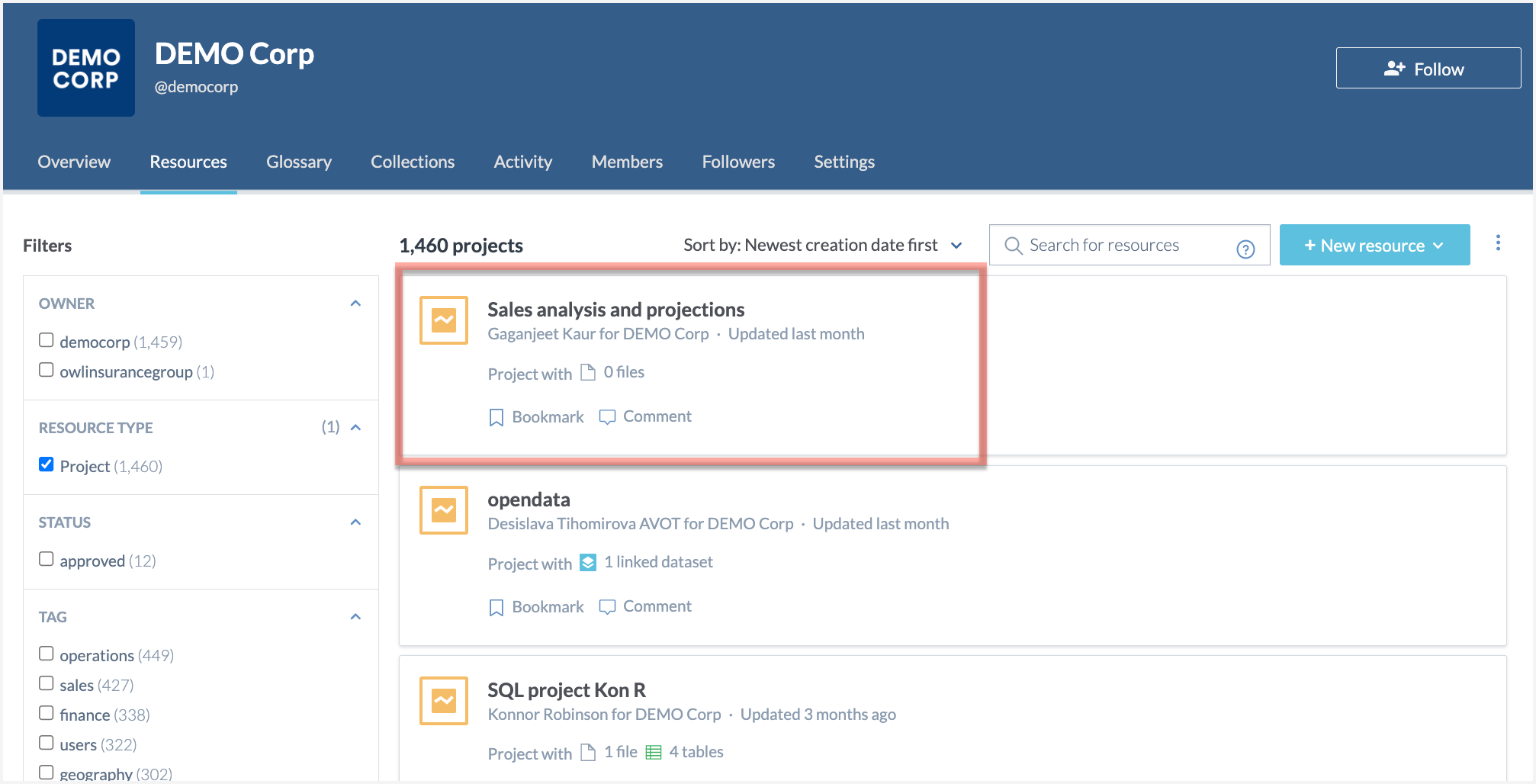The height and width of the screenshot is (784, 1536).
Task: Open the New resource dropdown
Action: tap(1374, 245)
